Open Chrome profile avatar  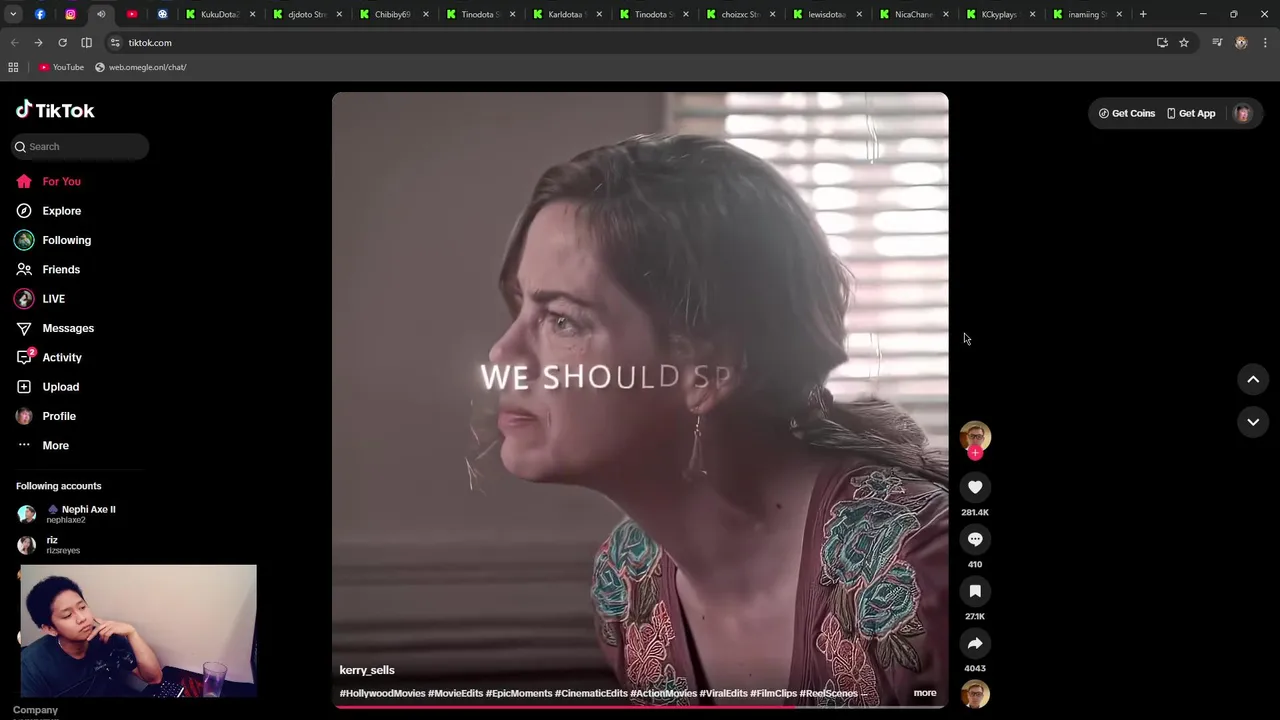click(x=1241, y=43)
